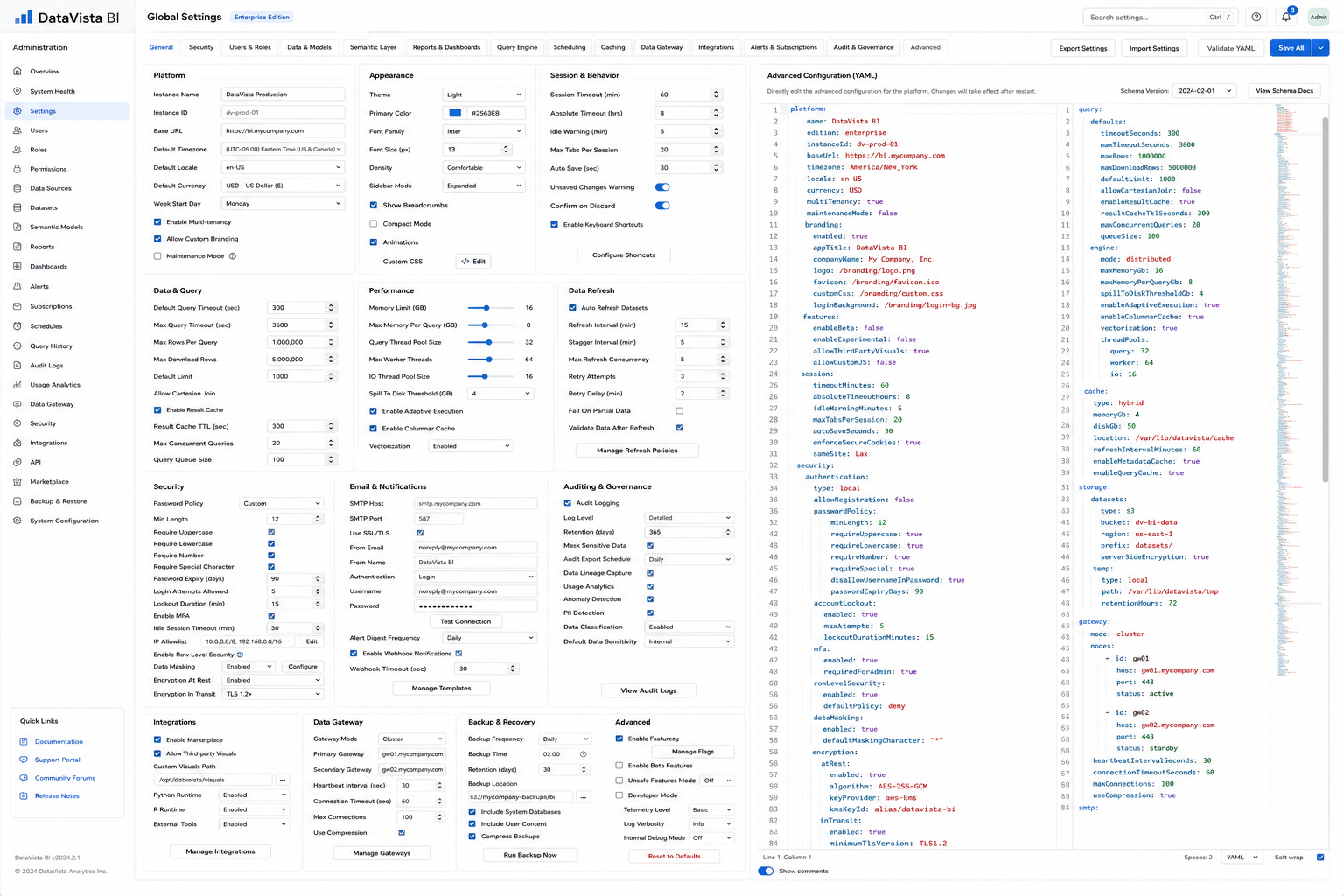Click the Search settings field
The image size is (1344, 896).
[1161, 17]
